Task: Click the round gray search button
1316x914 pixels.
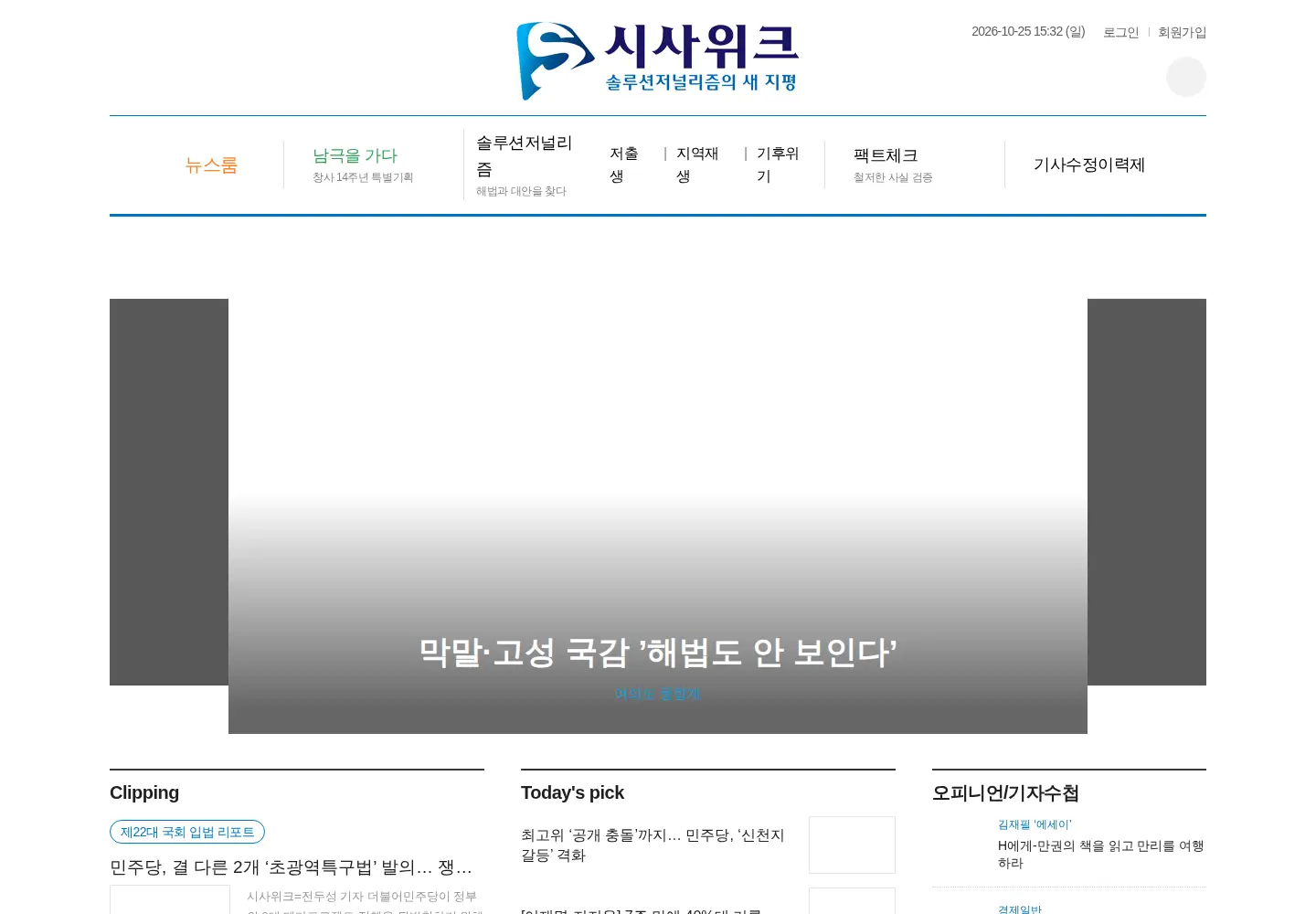Action: [x=1186, y=77]
